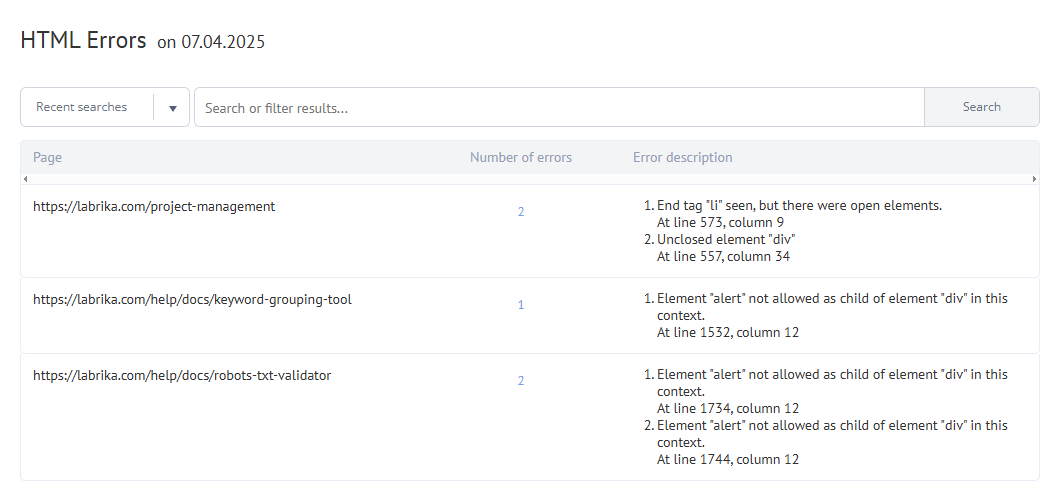The height and width of the screenshot is (482, 1059).
Task: Click the 'At line 1734, column 12' text
Action: tap(727, 408)
